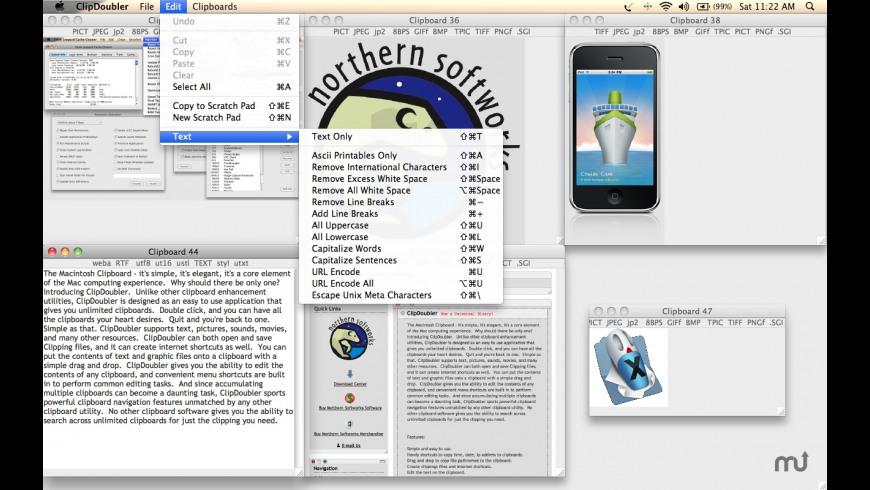This screenshot has height=490, width=870.
Task: Expand the Text submenu arrow
Action: point(289,137)
